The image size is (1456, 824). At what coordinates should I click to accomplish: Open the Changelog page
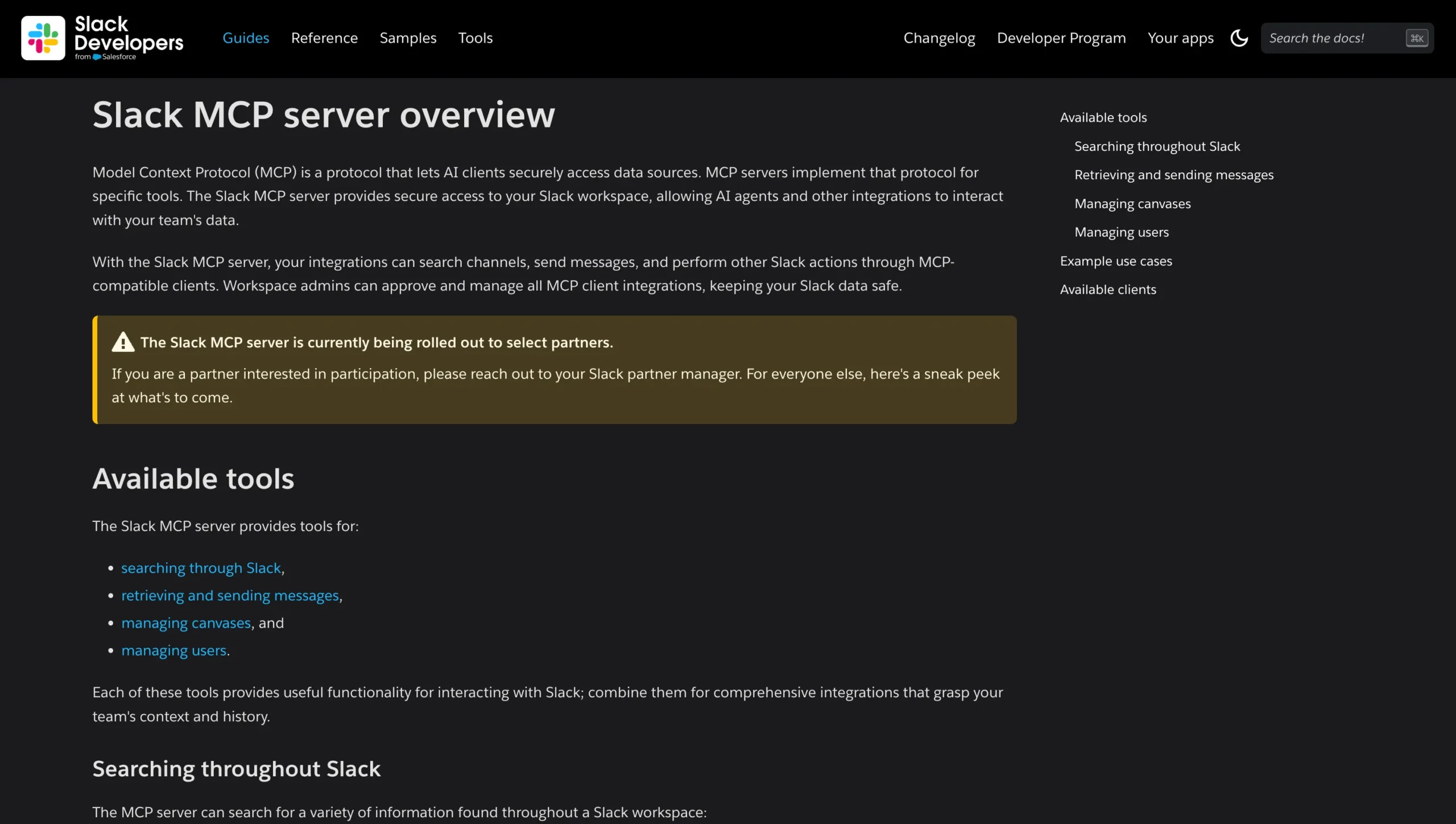coord(939,38)
